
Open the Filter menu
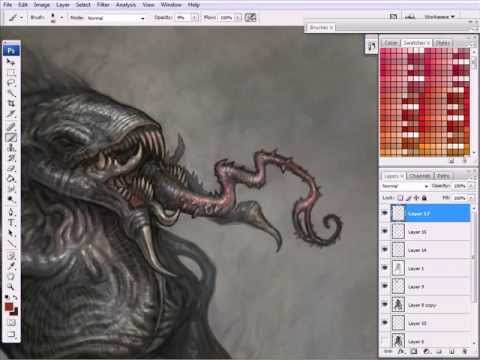(103, 5)
